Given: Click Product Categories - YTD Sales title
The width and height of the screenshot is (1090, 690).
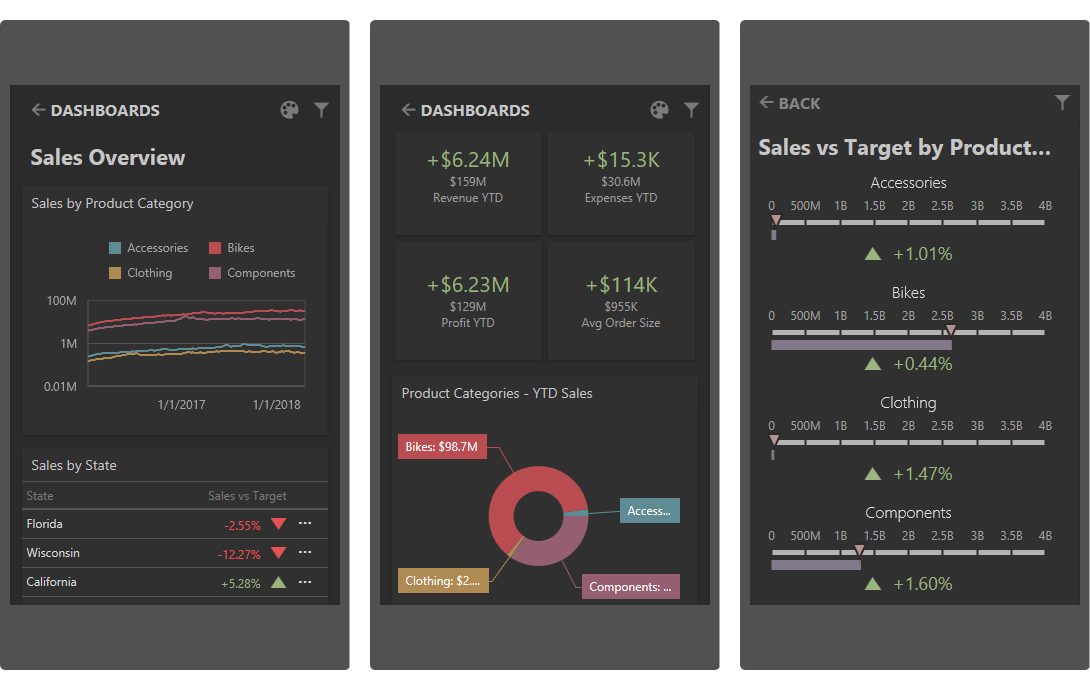Looking at the screenshot, I should (497, 393).
